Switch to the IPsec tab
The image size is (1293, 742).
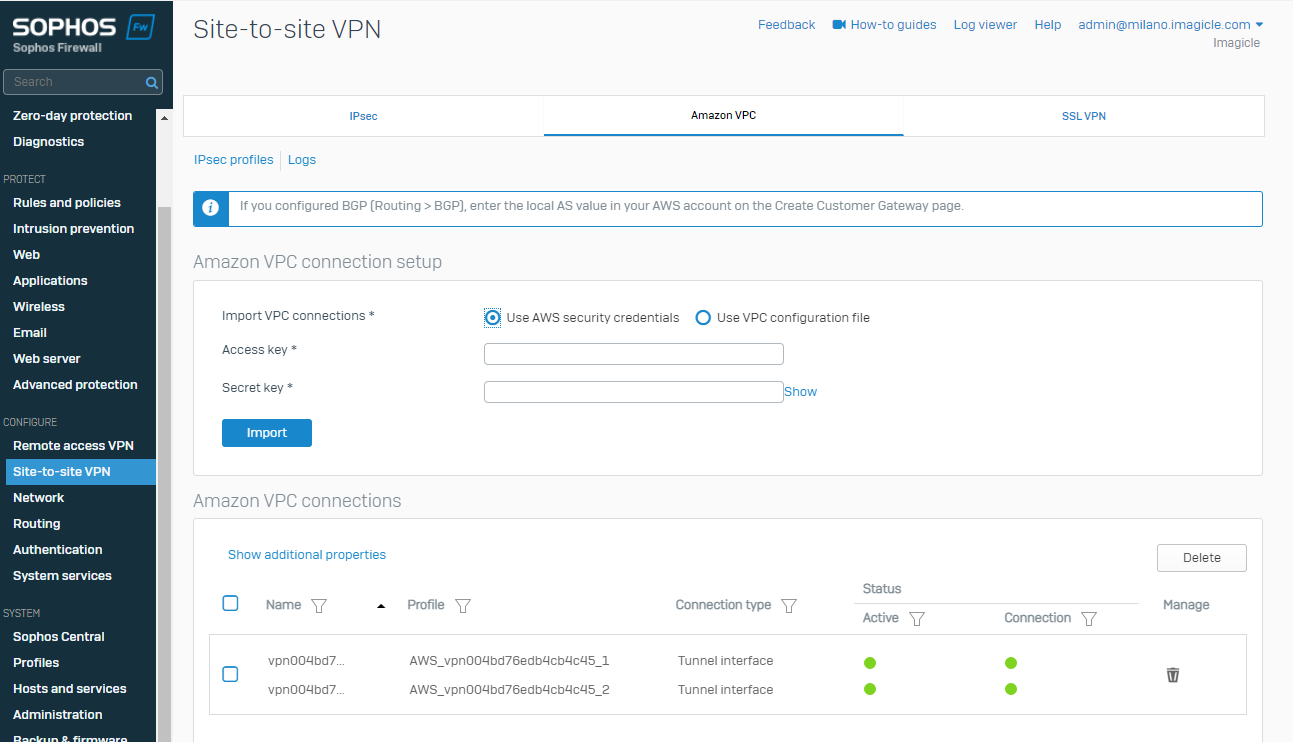[x=363, y=116]
